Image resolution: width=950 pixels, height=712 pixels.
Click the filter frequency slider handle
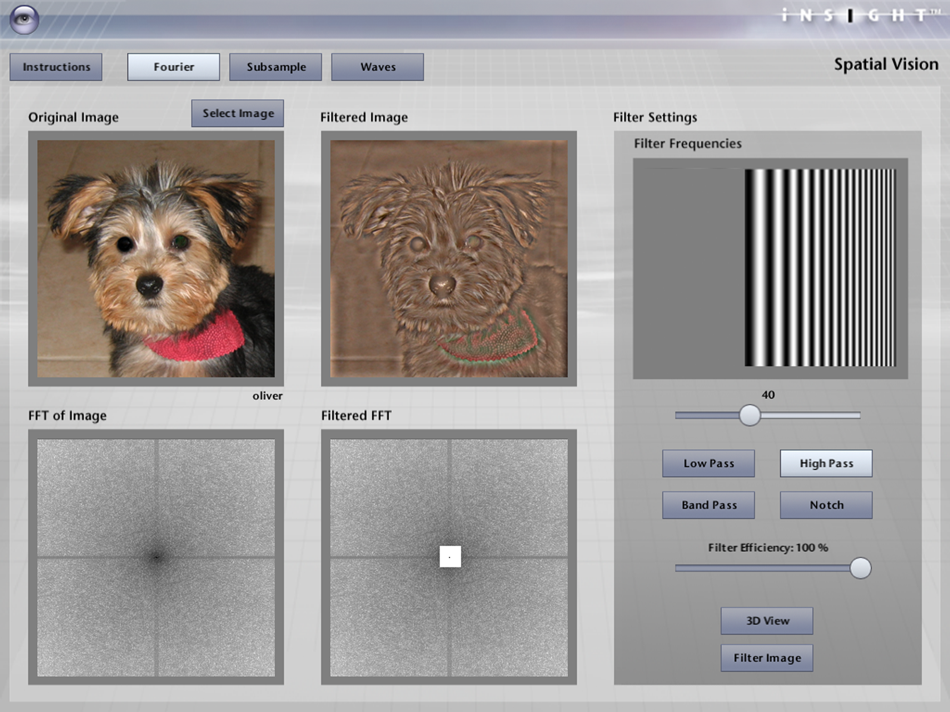coord(750,415)
